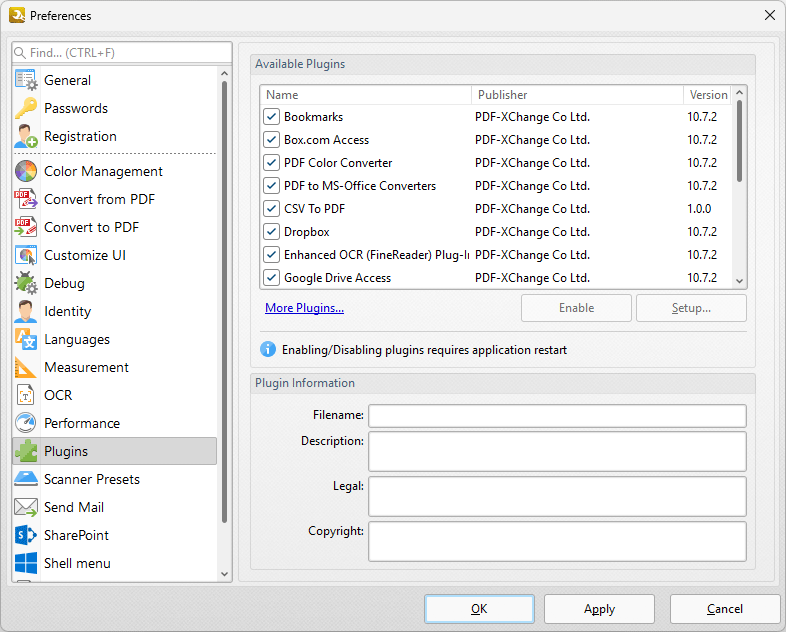Click the Measurement ruler icon

click(x=26, y=367)
